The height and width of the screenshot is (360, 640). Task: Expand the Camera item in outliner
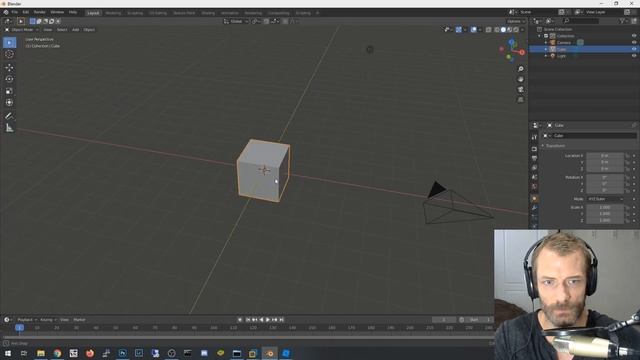546,42
